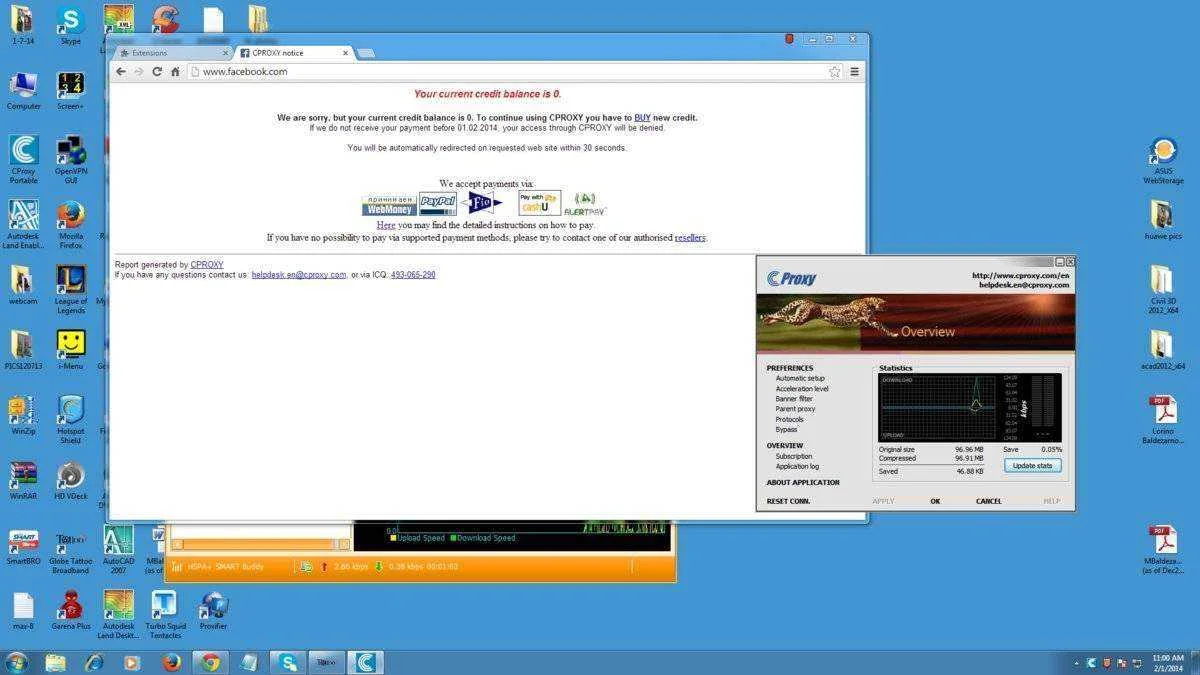Viewport: 1200px width, 675px height.
Task: Open the CPROXY link in the report footer
Action: [x=207, y=265]
